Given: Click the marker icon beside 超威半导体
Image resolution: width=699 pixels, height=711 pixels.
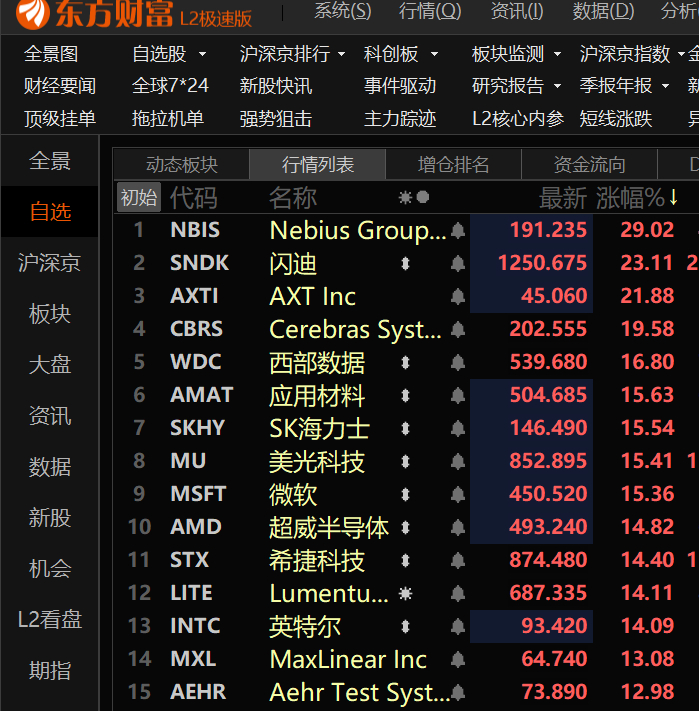Looking at the screenshot, I should 405,527.
